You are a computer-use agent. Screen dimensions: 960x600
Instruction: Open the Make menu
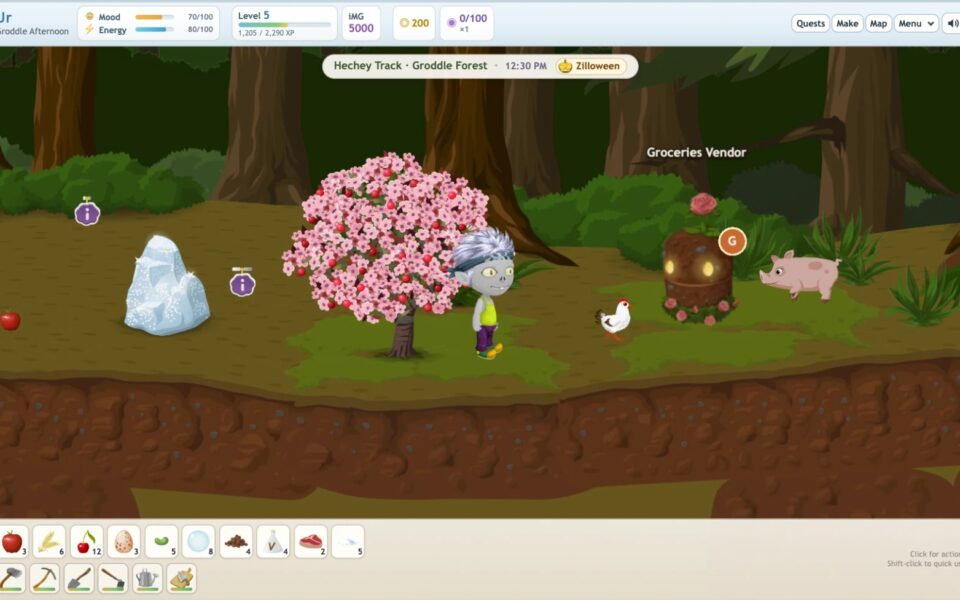pos(847,23)
